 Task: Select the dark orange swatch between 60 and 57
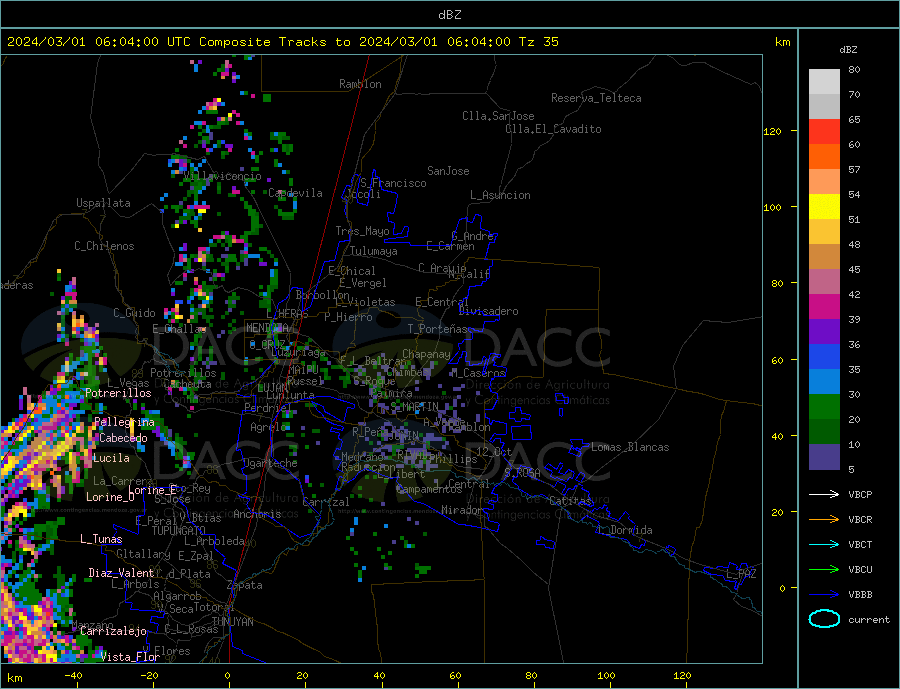pos(824,157)
